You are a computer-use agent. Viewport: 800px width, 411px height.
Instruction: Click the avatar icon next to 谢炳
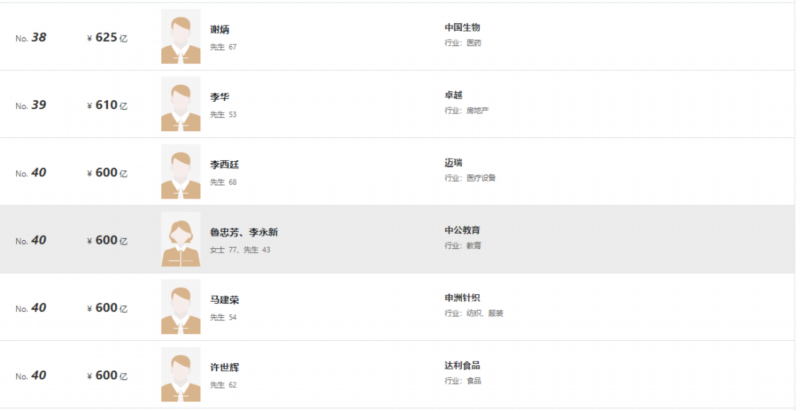[181, 36]
